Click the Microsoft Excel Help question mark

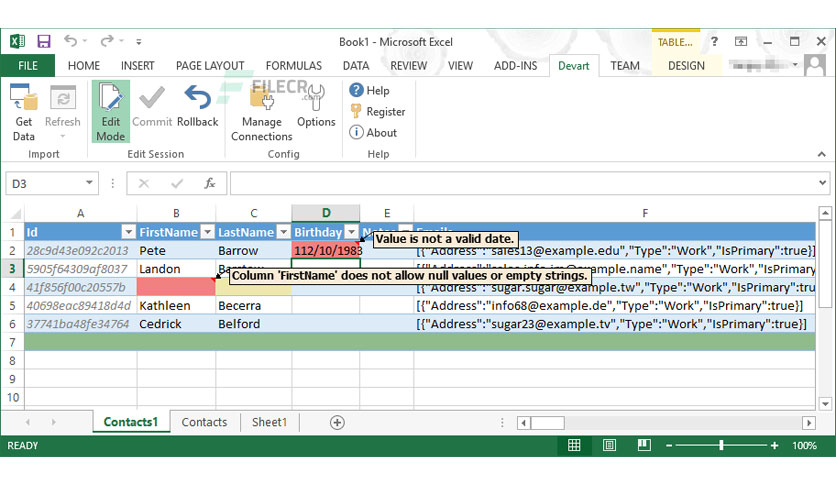coord(714,41)
